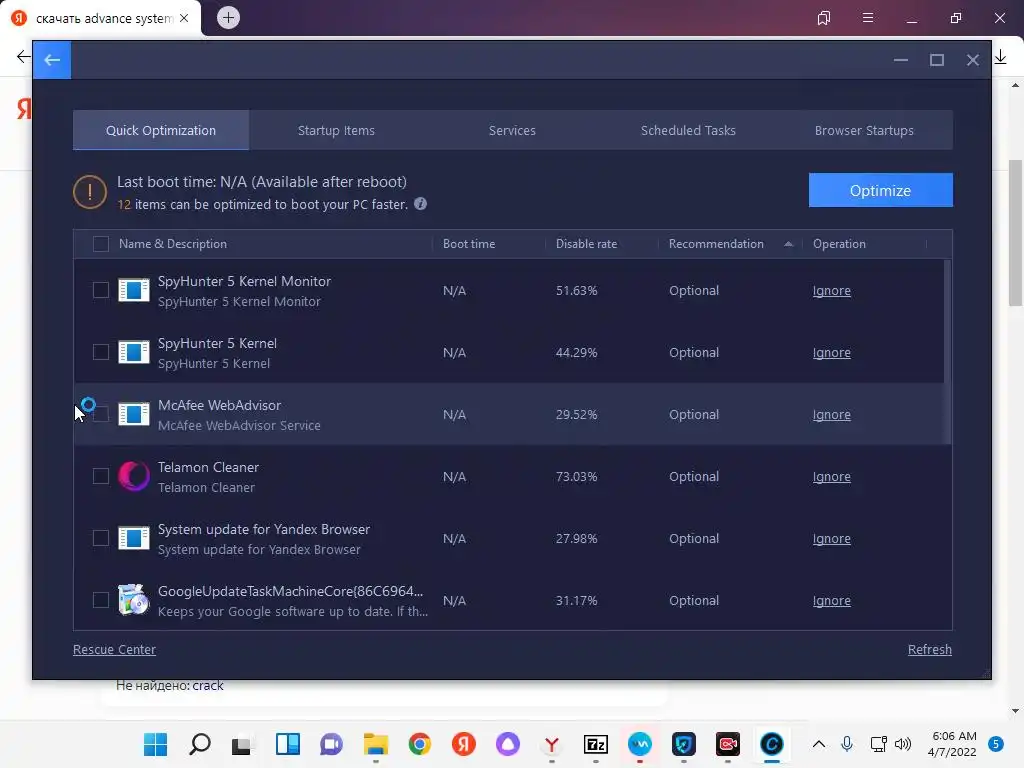Switch to Startup Items tab
This screenshot has width=1024, height=768.
(x=336, y=130)
